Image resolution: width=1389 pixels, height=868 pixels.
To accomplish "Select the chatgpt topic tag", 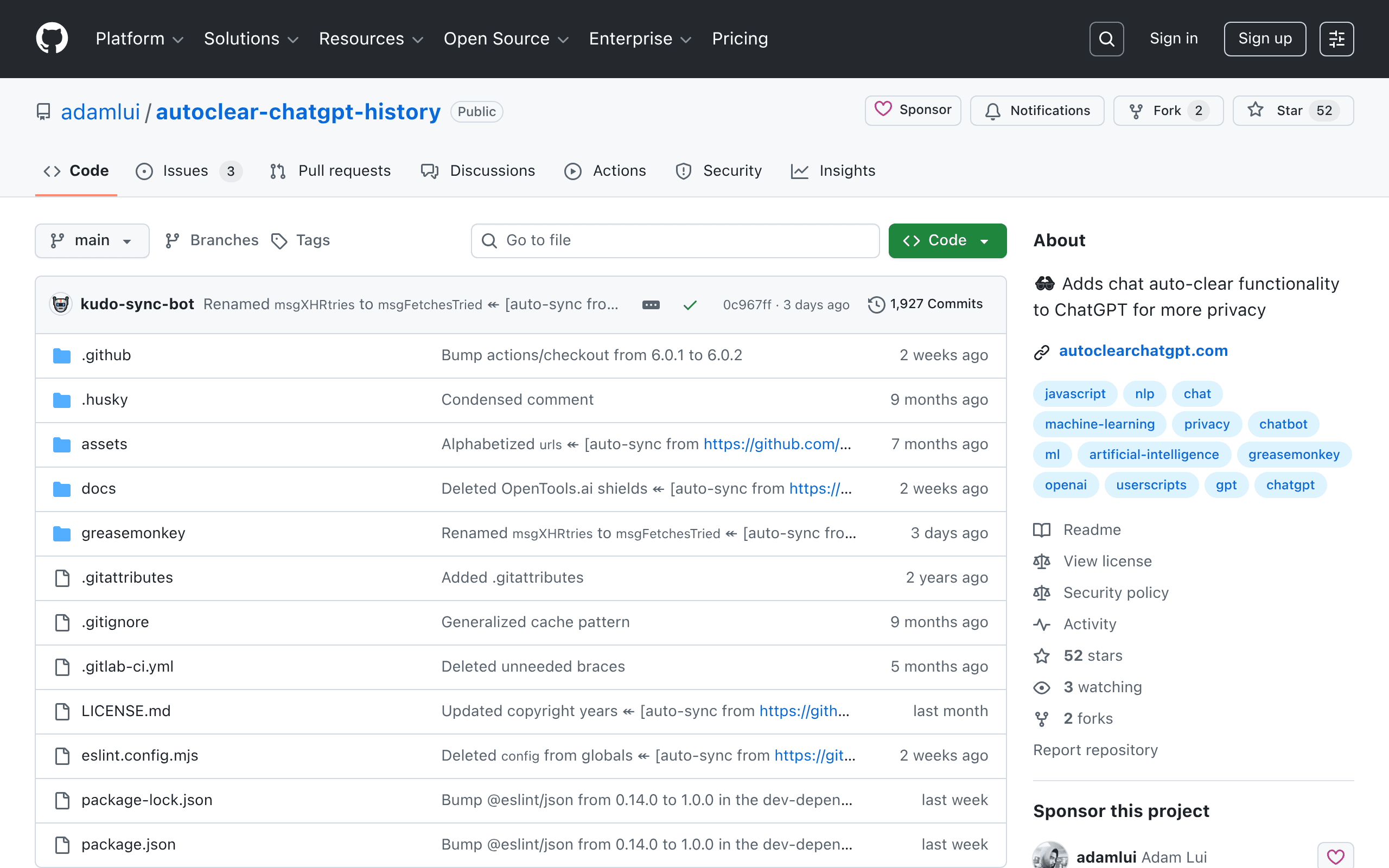I will coord(1290,485).
